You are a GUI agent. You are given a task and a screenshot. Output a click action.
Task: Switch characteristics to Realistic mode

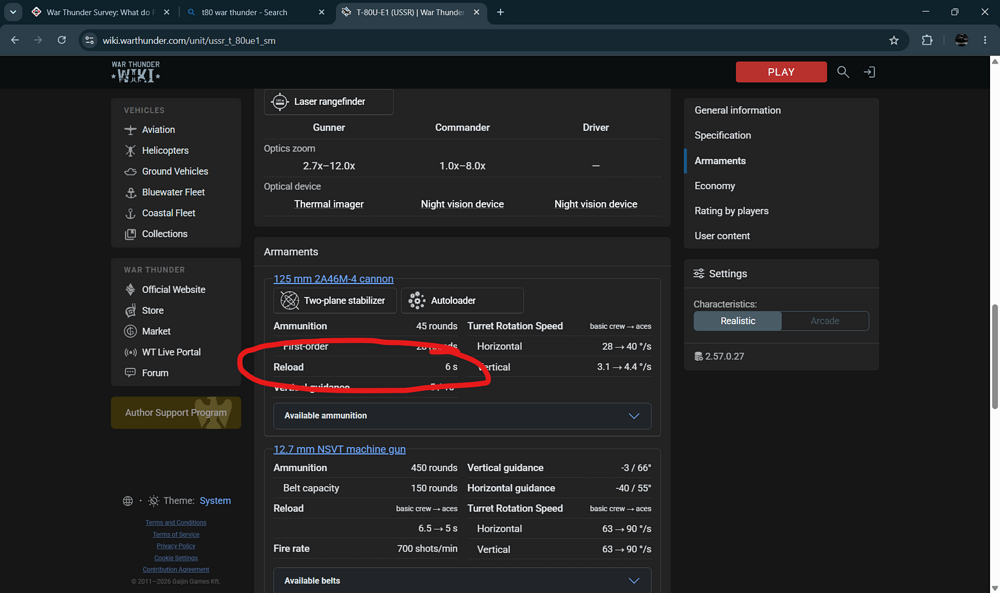(737, 321)
